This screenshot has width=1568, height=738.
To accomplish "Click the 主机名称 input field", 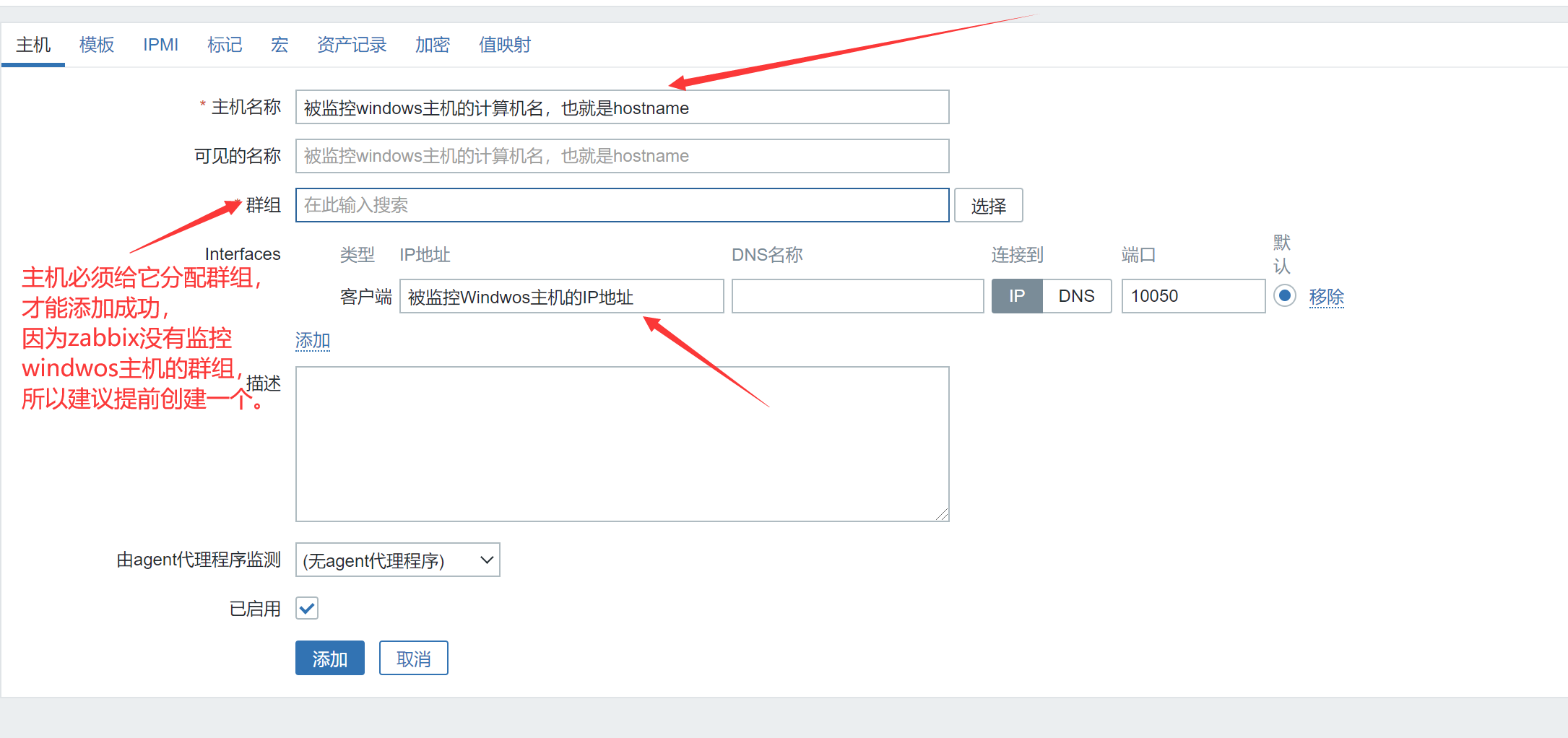I will [x=622, y=107].
